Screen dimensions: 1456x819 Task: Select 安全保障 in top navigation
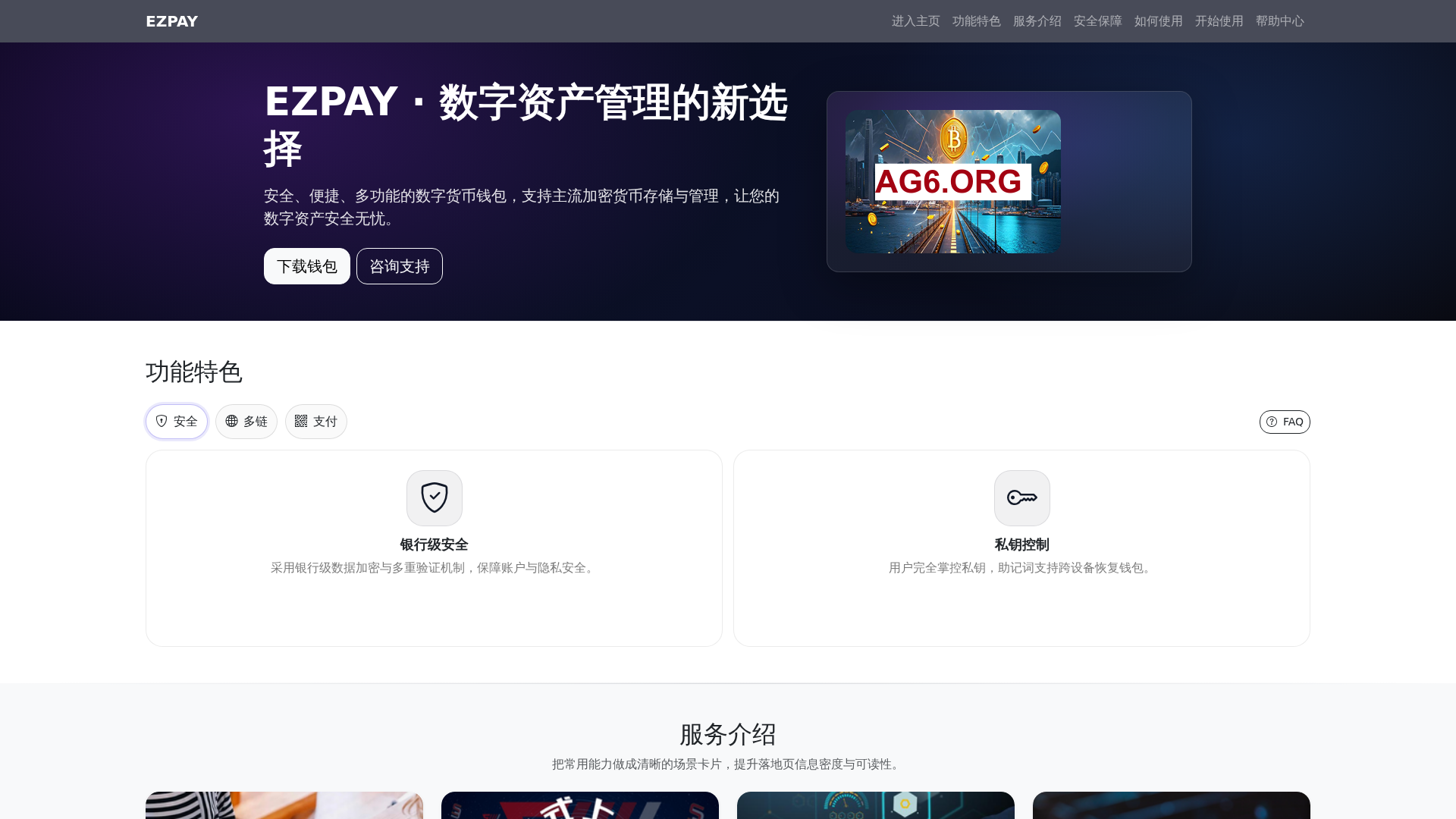point(1097,21)
